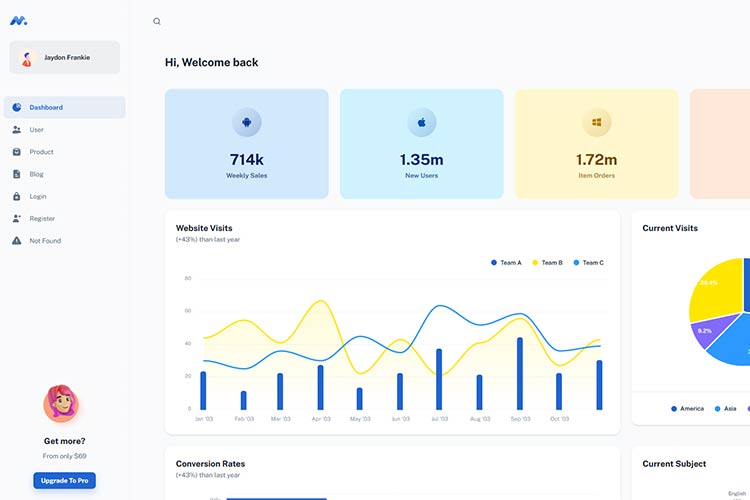Click the Sep '03 bar in Website Visits

coord(520,373)
